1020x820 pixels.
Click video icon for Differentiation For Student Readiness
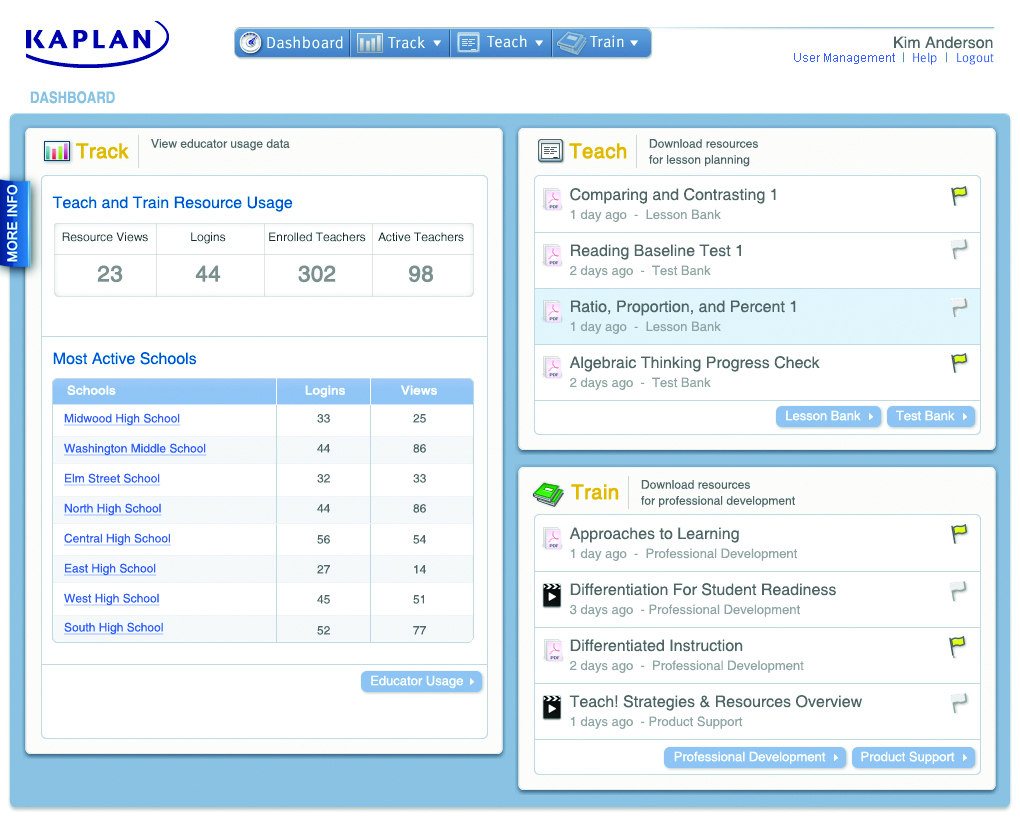tap(552, 595)
